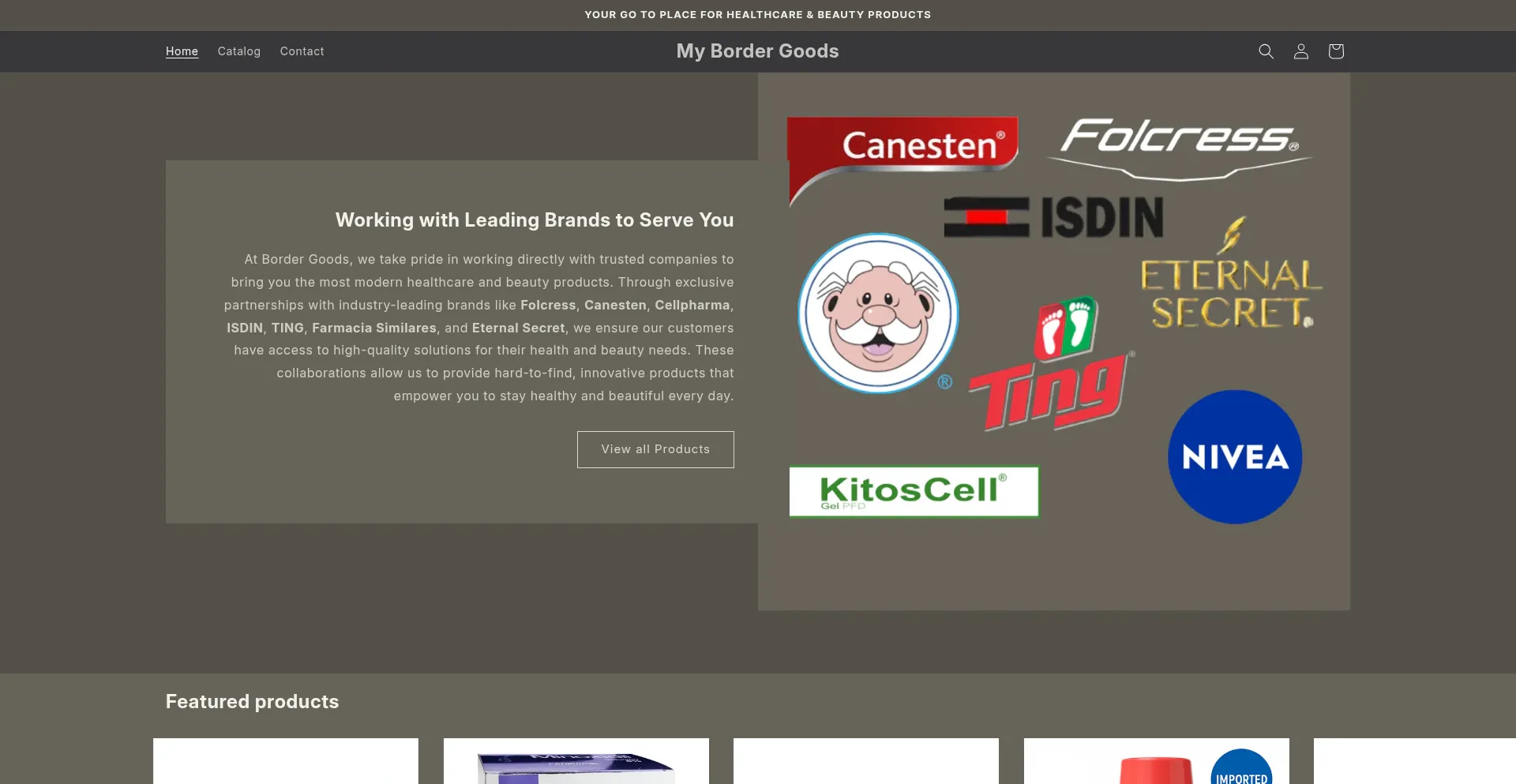Viewport: 1516px width, 784px height.
Task: Open the Catalog menu item
Action: [239, 51]
